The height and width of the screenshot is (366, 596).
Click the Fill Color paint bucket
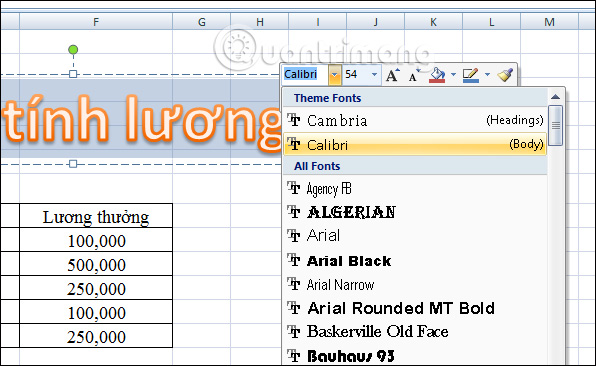point(437,75)
